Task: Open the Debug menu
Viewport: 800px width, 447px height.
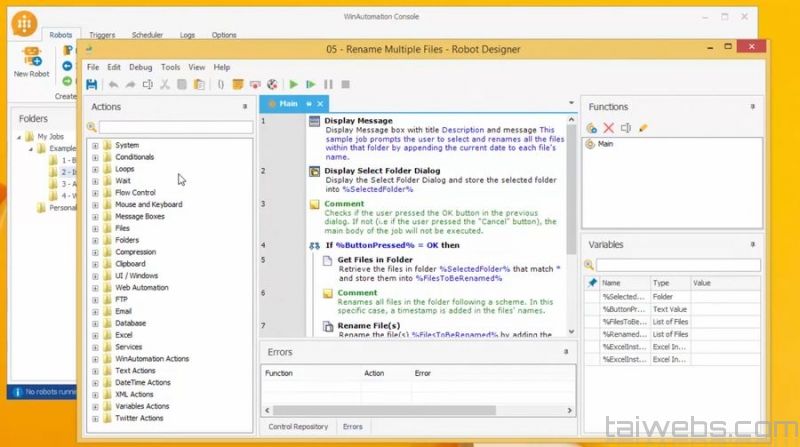Action: [x=141, y=67]
